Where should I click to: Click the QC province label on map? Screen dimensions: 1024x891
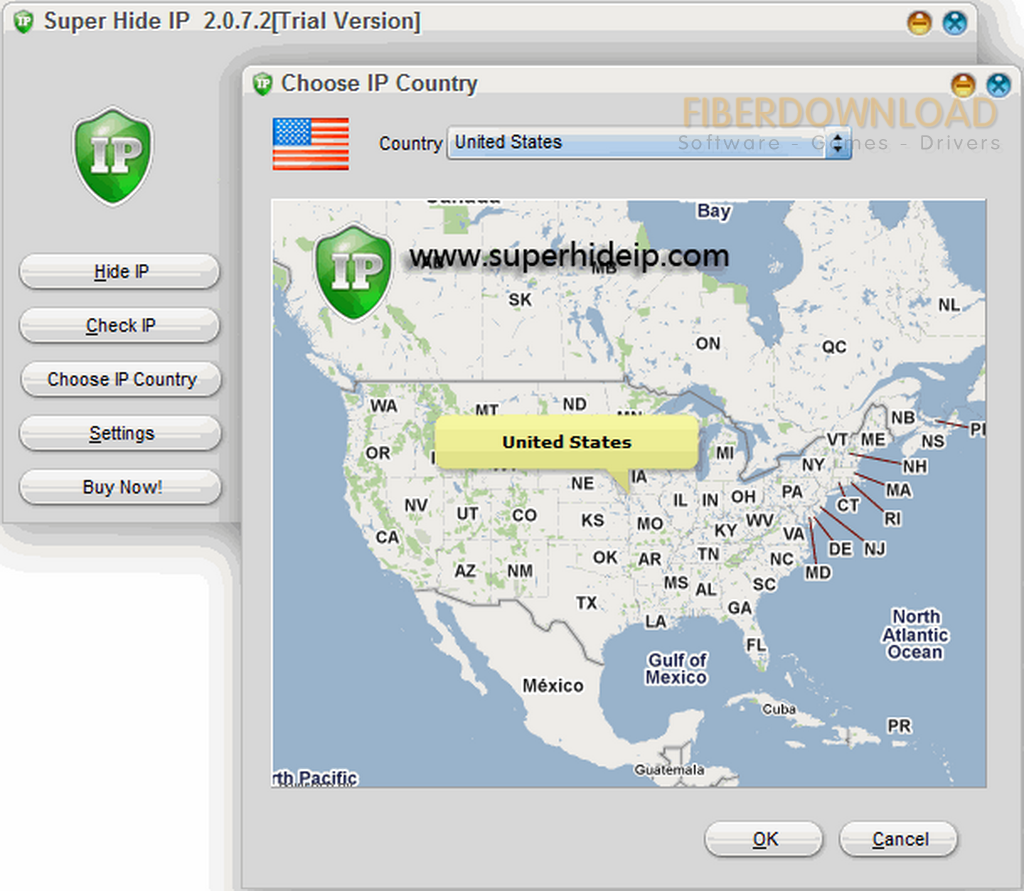coord(834,347)
